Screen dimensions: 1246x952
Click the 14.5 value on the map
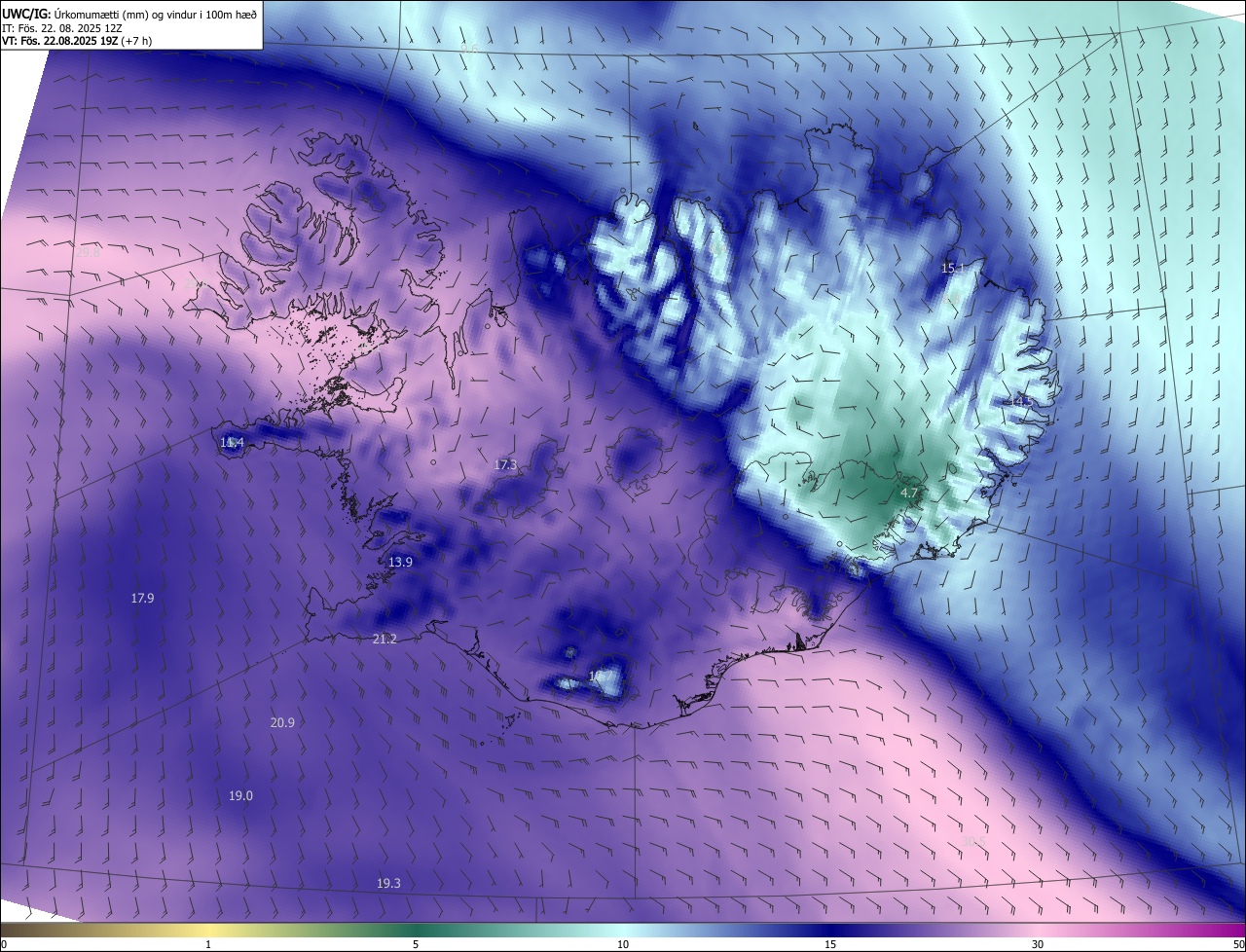tap(1019, 401)
